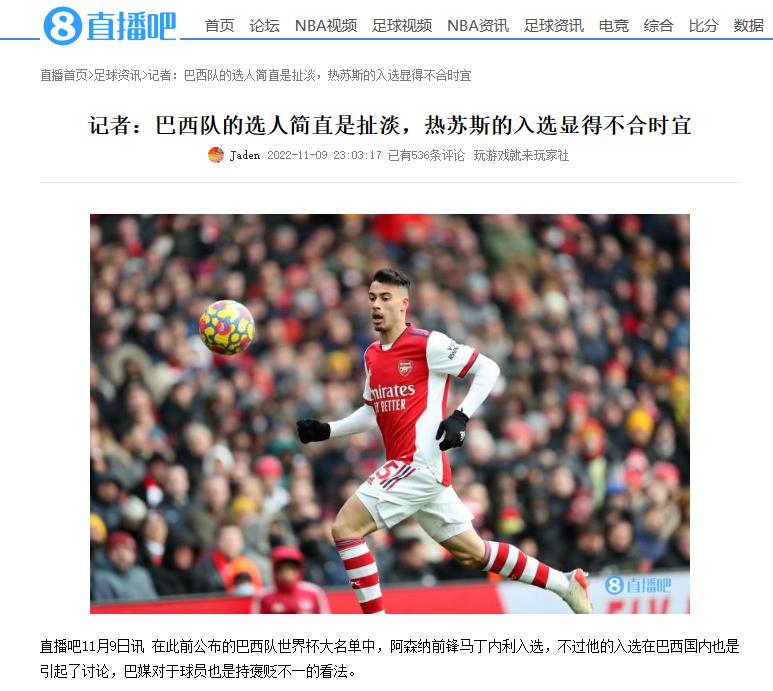Screen dimensions: 773x691
Task: Open the 论坛 menu item
Action: point(264,26)
